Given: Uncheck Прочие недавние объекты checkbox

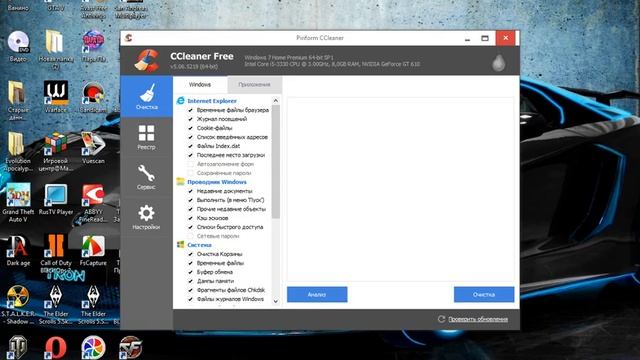Looking at the screenshot, I should [x=191, y=209].
